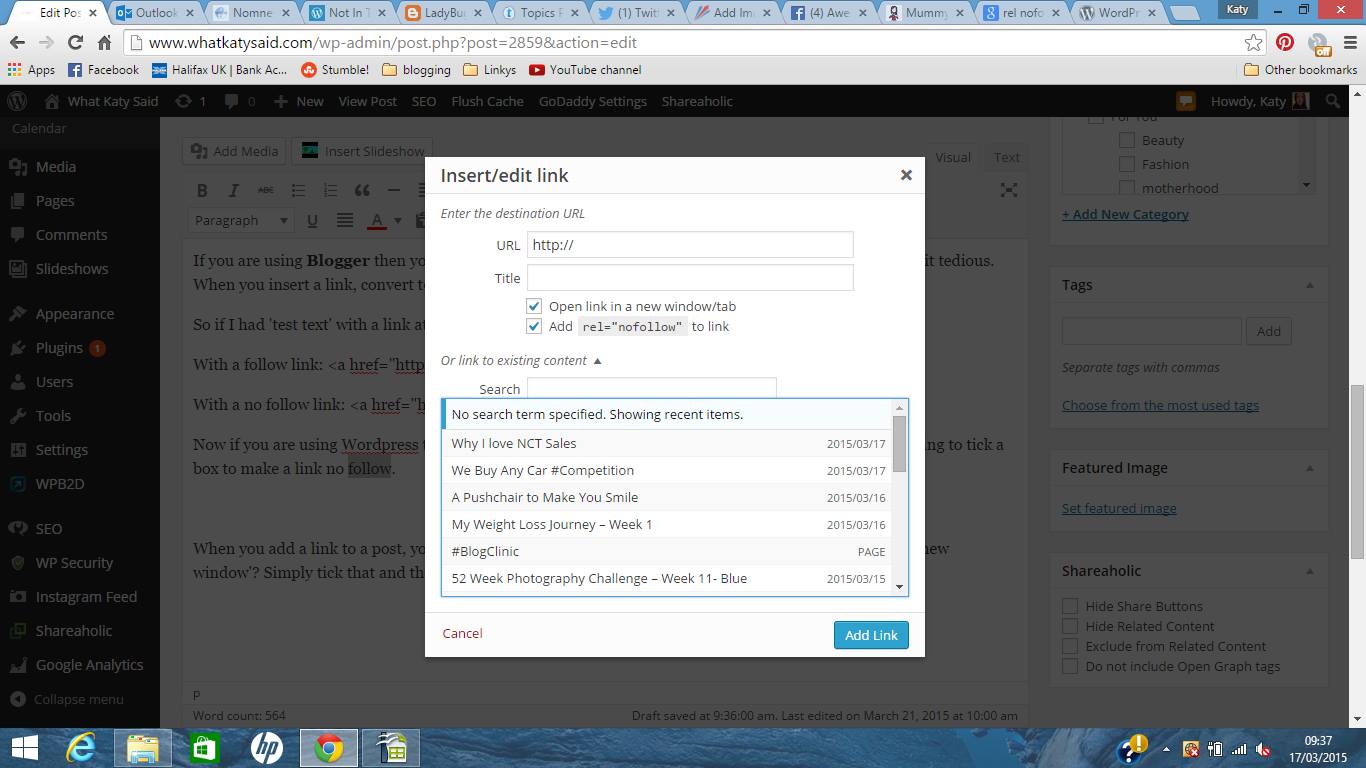Open the Chrome menu hamburger icon
The width and height of the screenshot is (1366, 768).
point(1349,43)
